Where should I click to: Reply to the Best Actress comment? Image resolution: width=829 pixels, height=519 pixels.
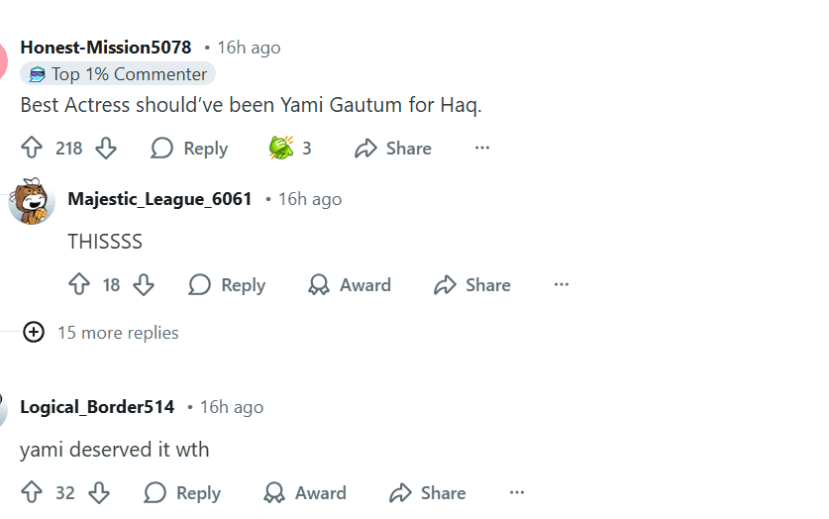coord(189,148)
